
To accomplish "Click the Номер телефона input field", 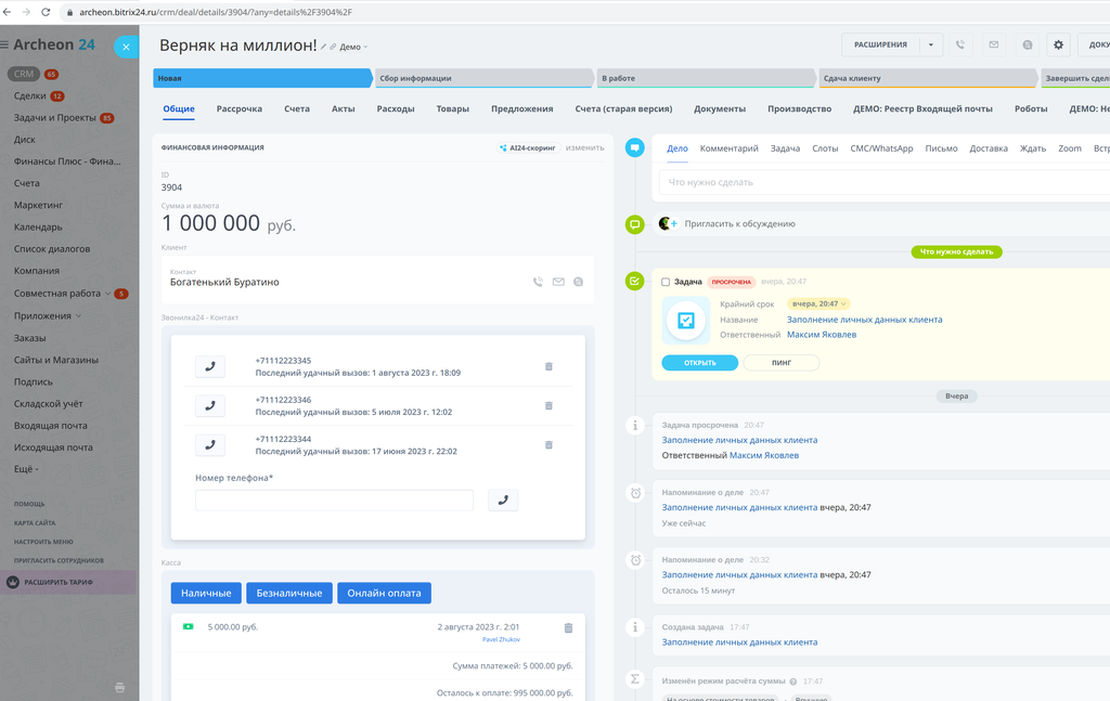I will click(334, 501).
